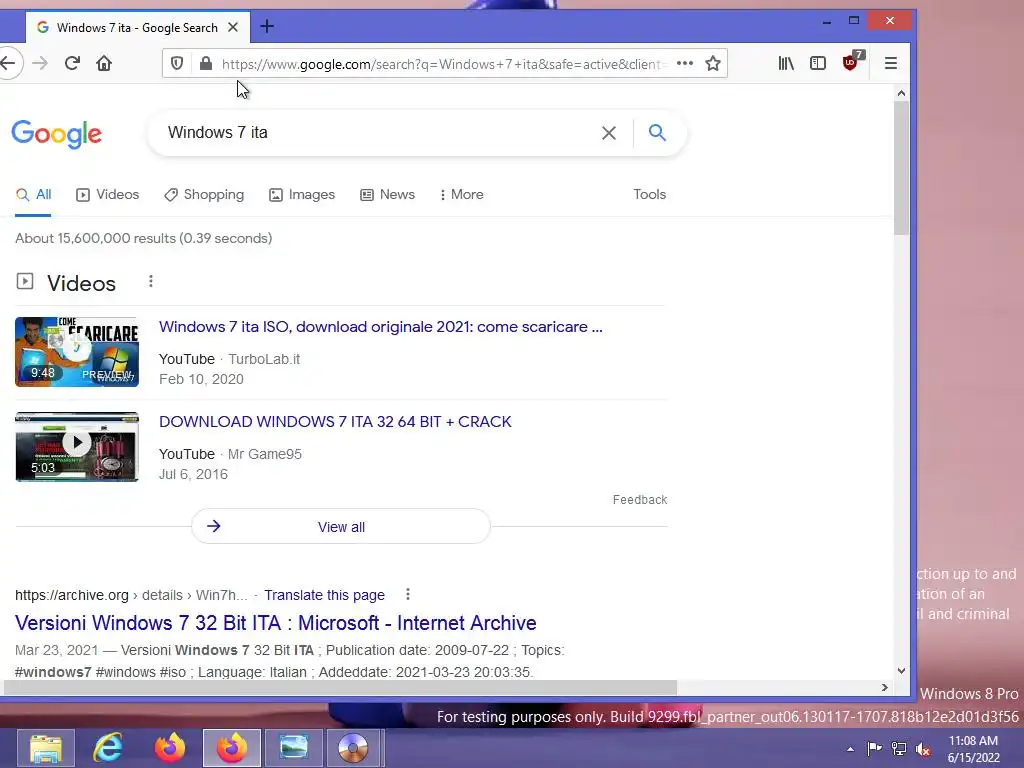Reload the current page
The height and width of the screenshot is (768, 1024).
click(72, 63)
